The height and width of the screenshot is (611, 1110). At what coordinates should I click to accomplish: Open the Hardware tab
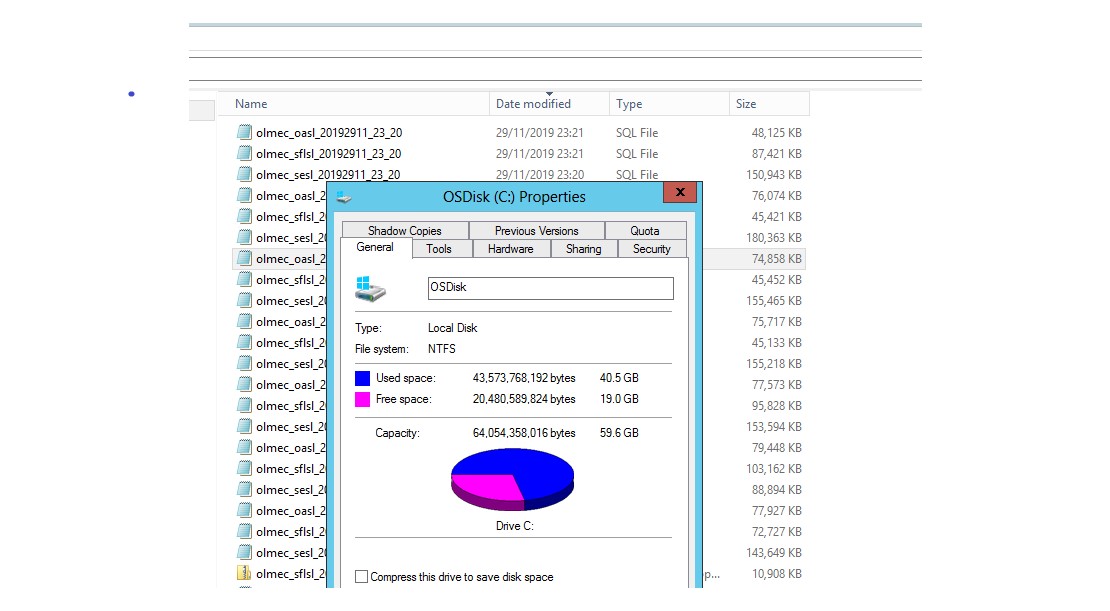point(510,249)
